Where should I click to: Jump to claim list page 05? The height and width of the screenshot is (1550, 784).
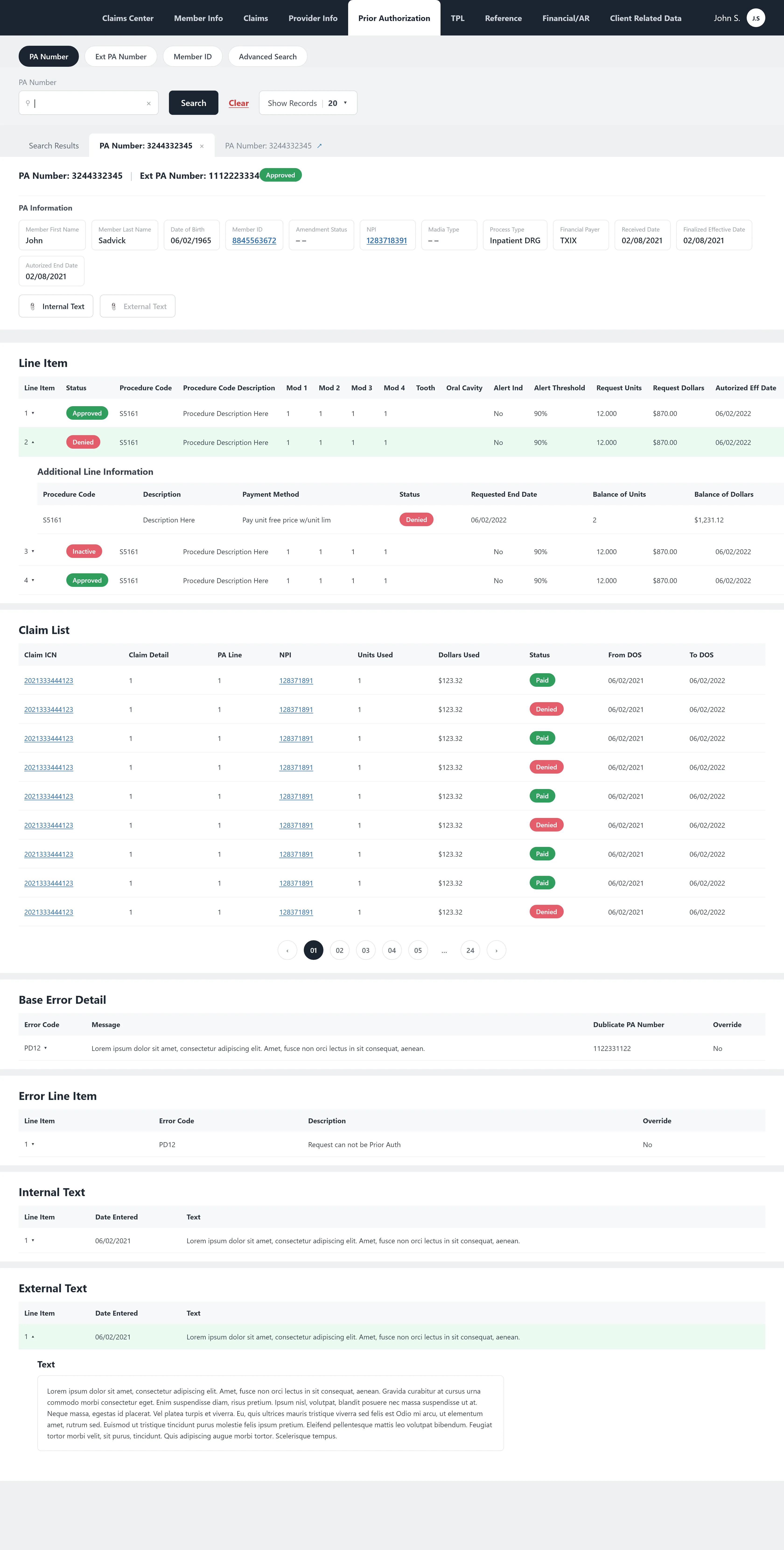coord(418,950)
